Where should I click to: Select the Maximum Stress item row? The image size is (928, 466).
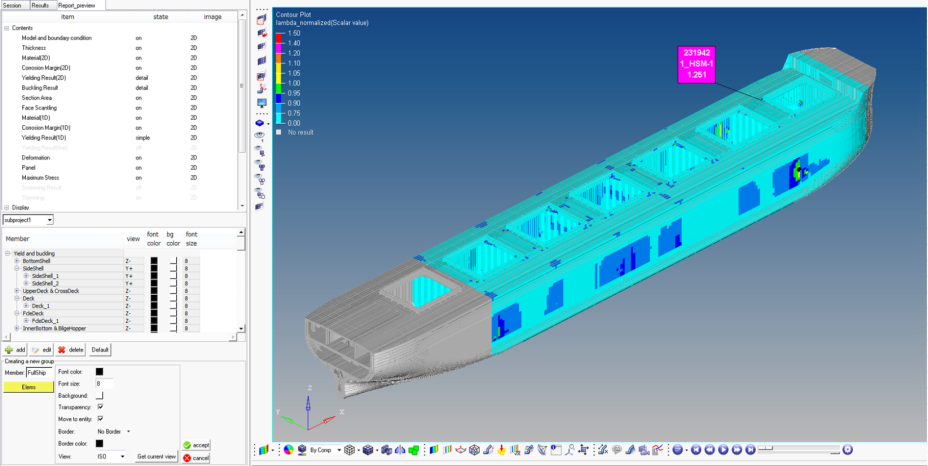click(121, 178)
